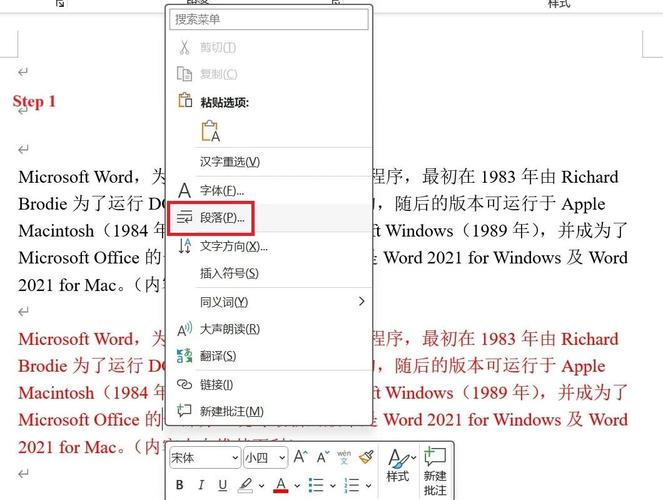Click the wén phonetic guide icon
Image resolution: width=663 pixels, height=500 pixels.
[x=344, y=457]
